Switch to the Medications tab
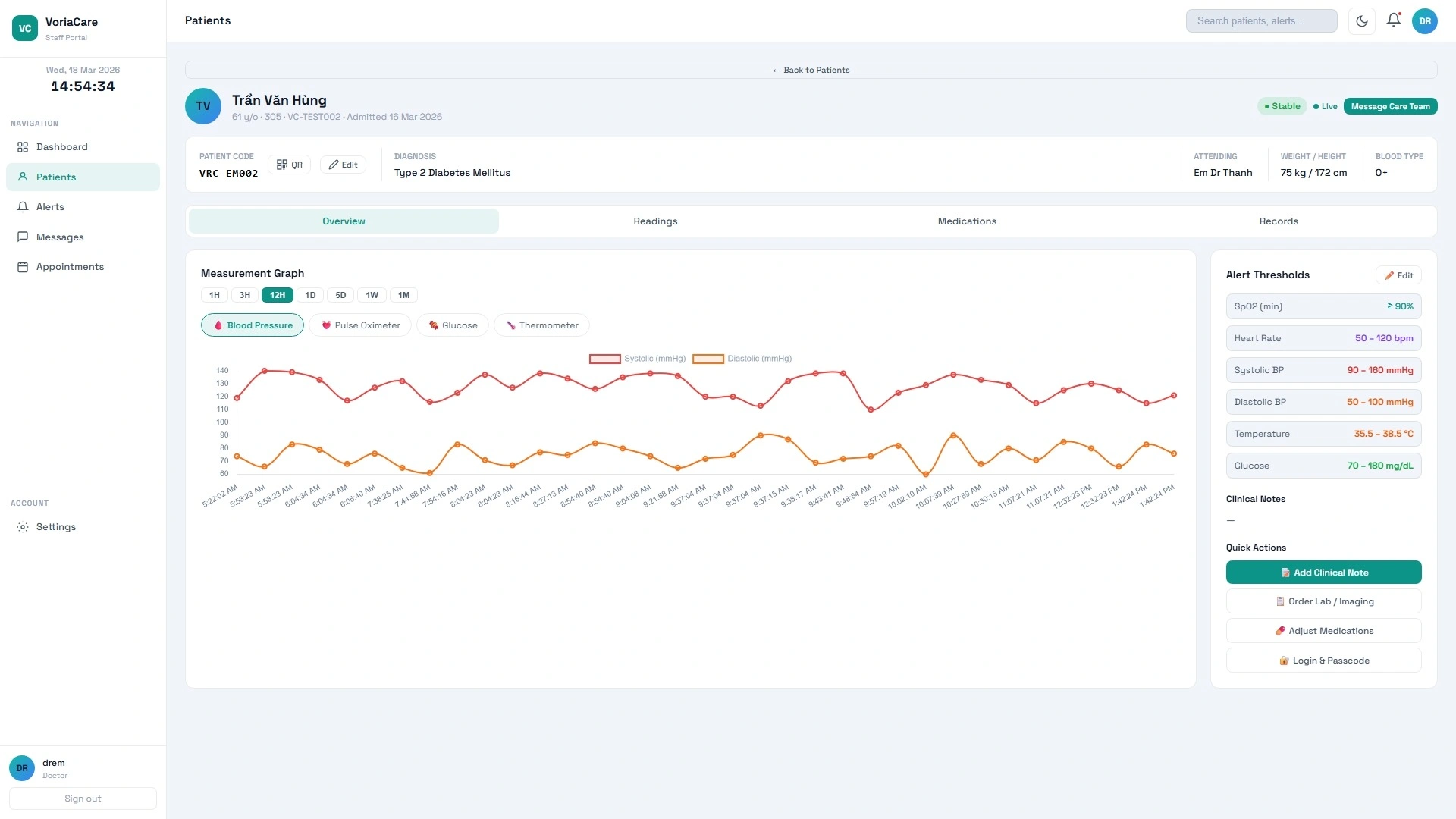Screen dimensions: 1456x819 pos(967,221)
